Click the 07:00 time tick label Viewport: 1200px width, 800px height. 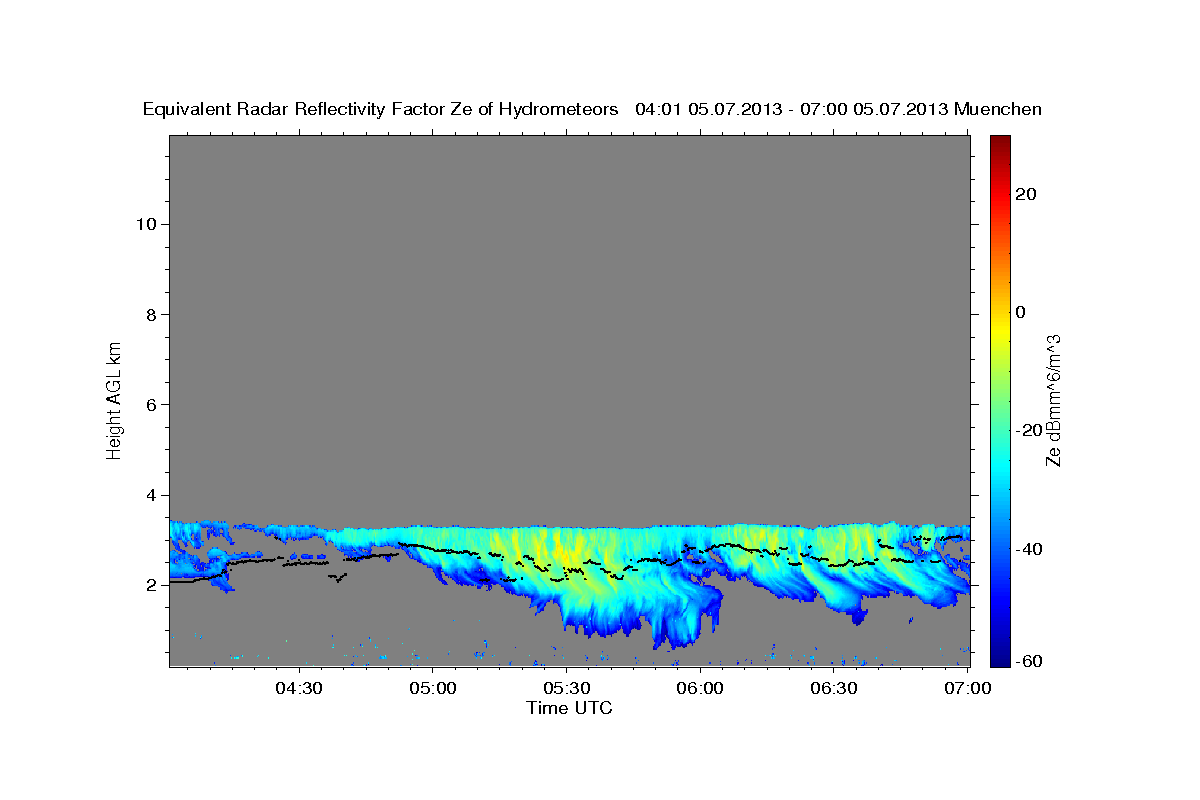click(968, 689)
